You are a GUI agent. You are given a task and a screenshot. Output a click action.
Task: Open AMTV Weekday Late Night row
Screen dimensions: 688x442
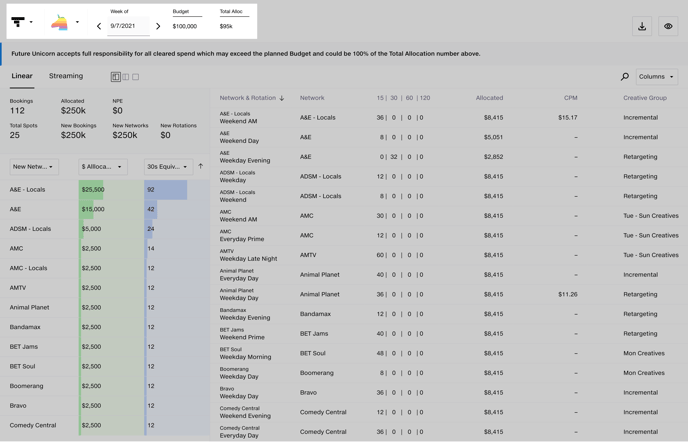[449, 255]
